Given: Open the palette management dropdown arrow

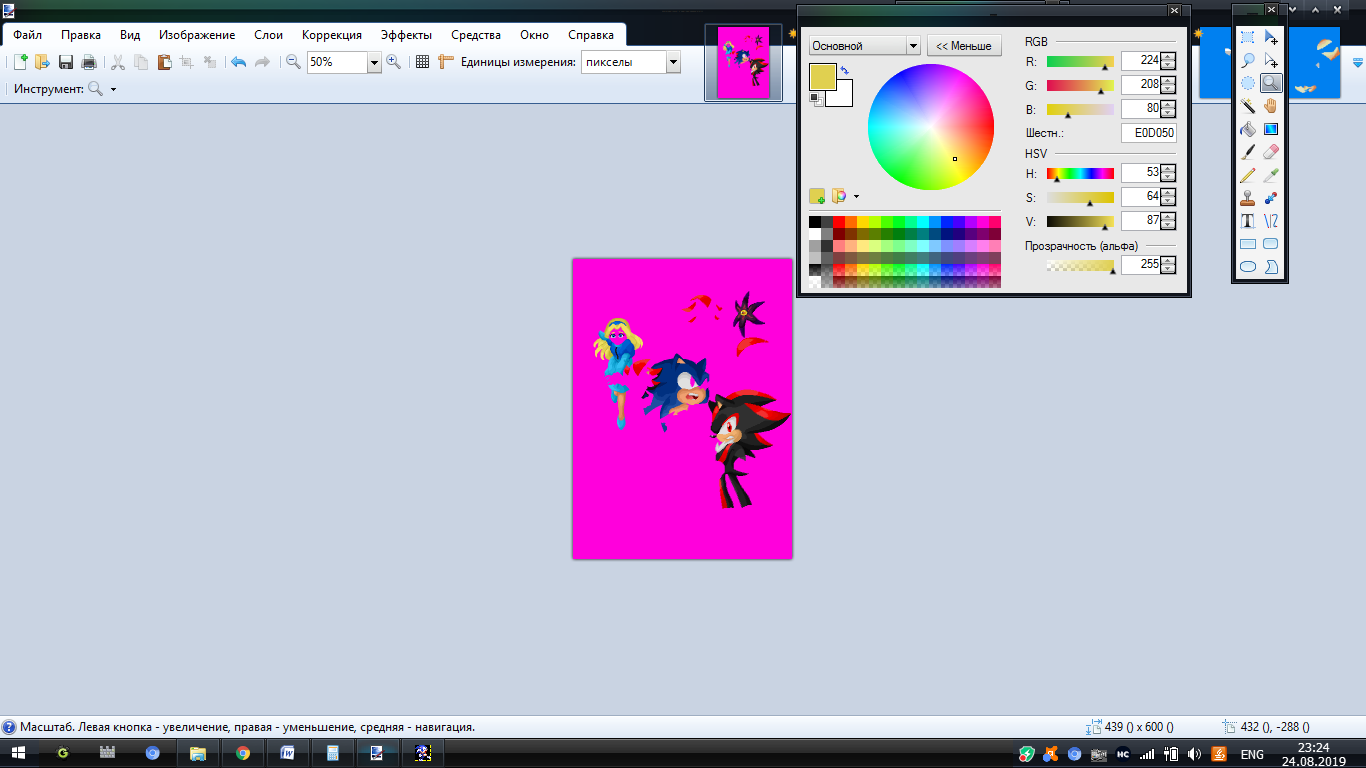Looking at the screenshot, I should [856, 196].
